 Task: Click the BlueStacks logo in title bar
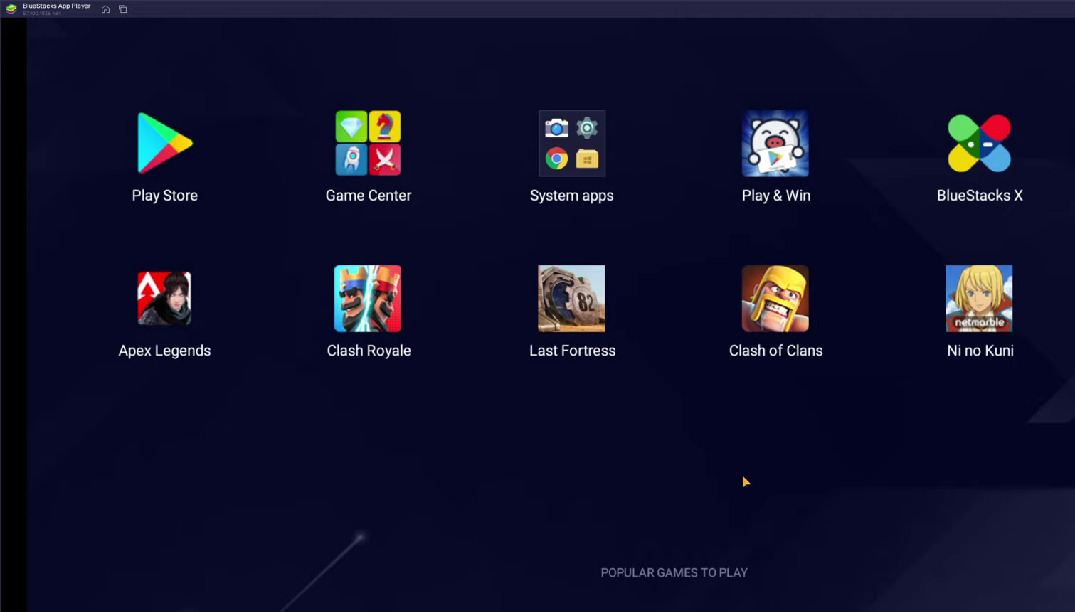tap(11, 9)
